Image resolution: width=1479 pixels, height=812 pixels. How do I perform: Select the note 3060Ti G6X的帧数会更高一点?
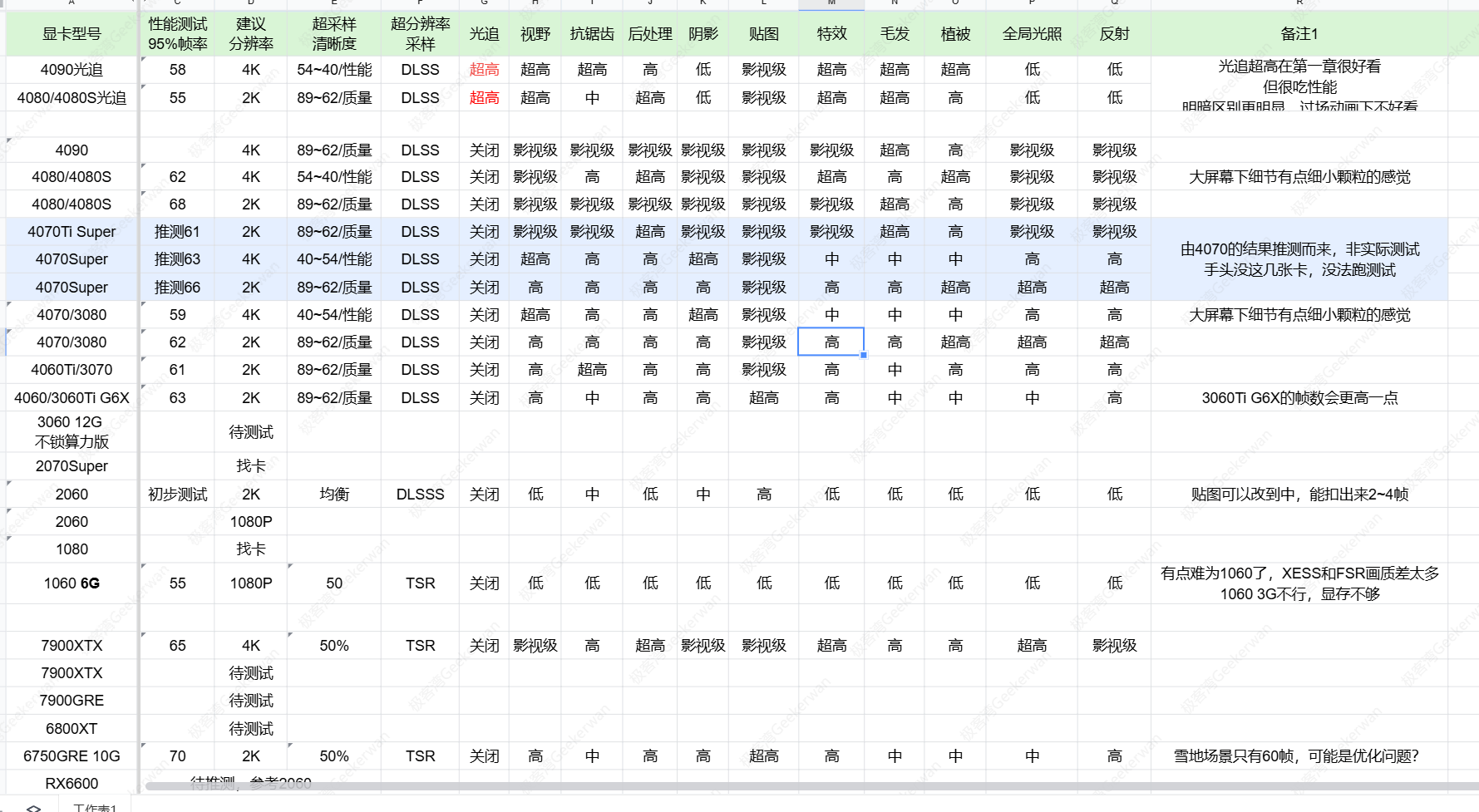click(1299, 398)
